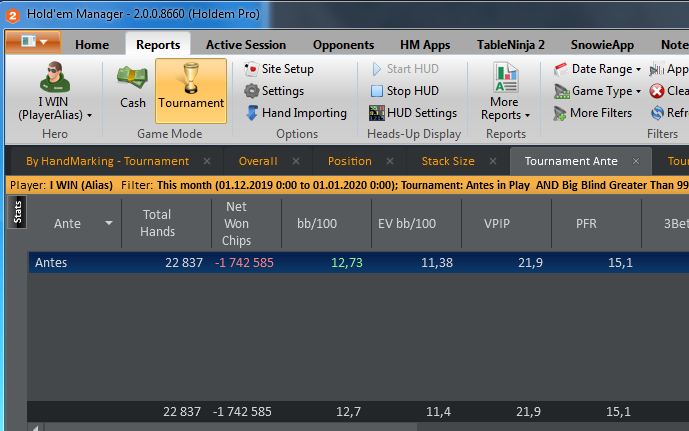
Task: Select the Reports ribbon tab
Action: pos(158,45)
